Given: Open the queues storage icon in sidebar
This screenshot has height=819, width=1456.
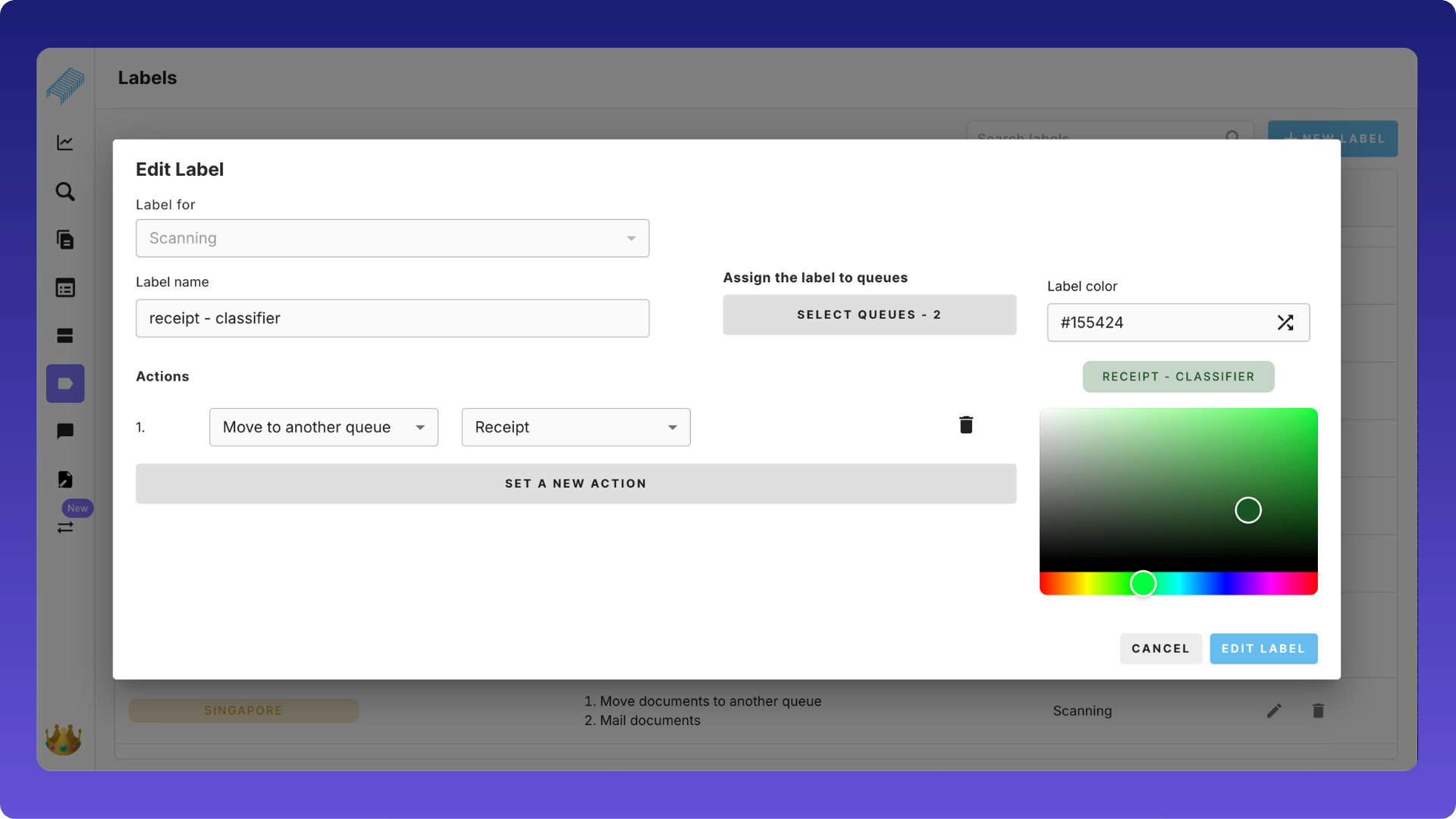Looking at the screenshot, I should [65, 336].
